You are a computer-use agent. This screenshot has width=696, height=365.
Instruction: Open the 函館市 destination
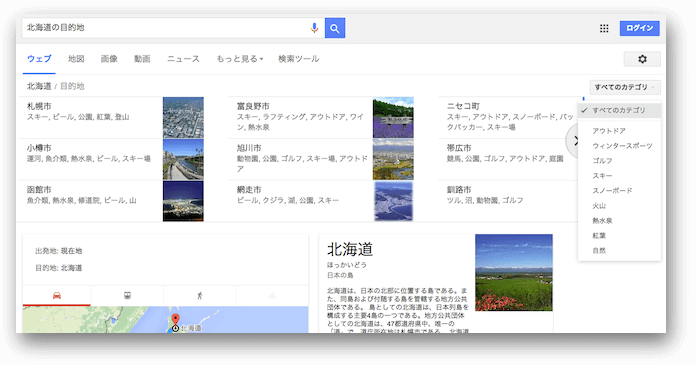coord(39,190)
